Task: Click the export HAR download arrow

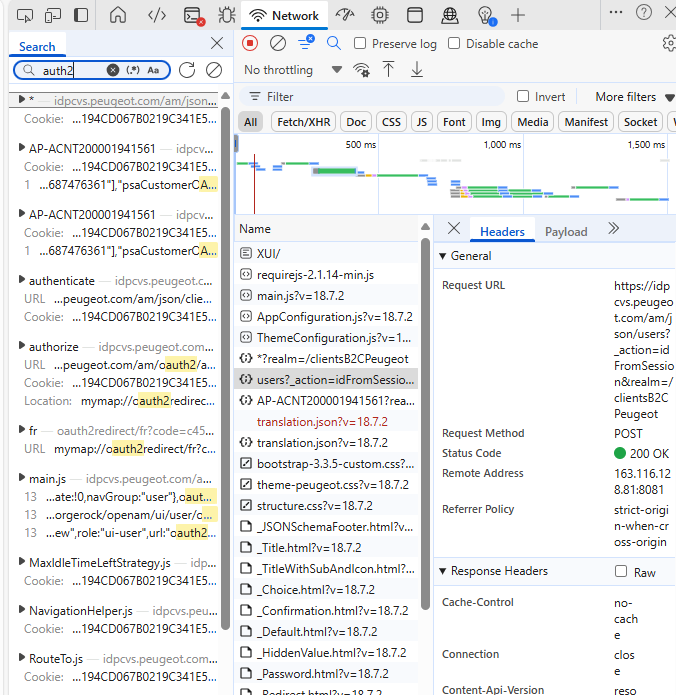Action: 417,70
